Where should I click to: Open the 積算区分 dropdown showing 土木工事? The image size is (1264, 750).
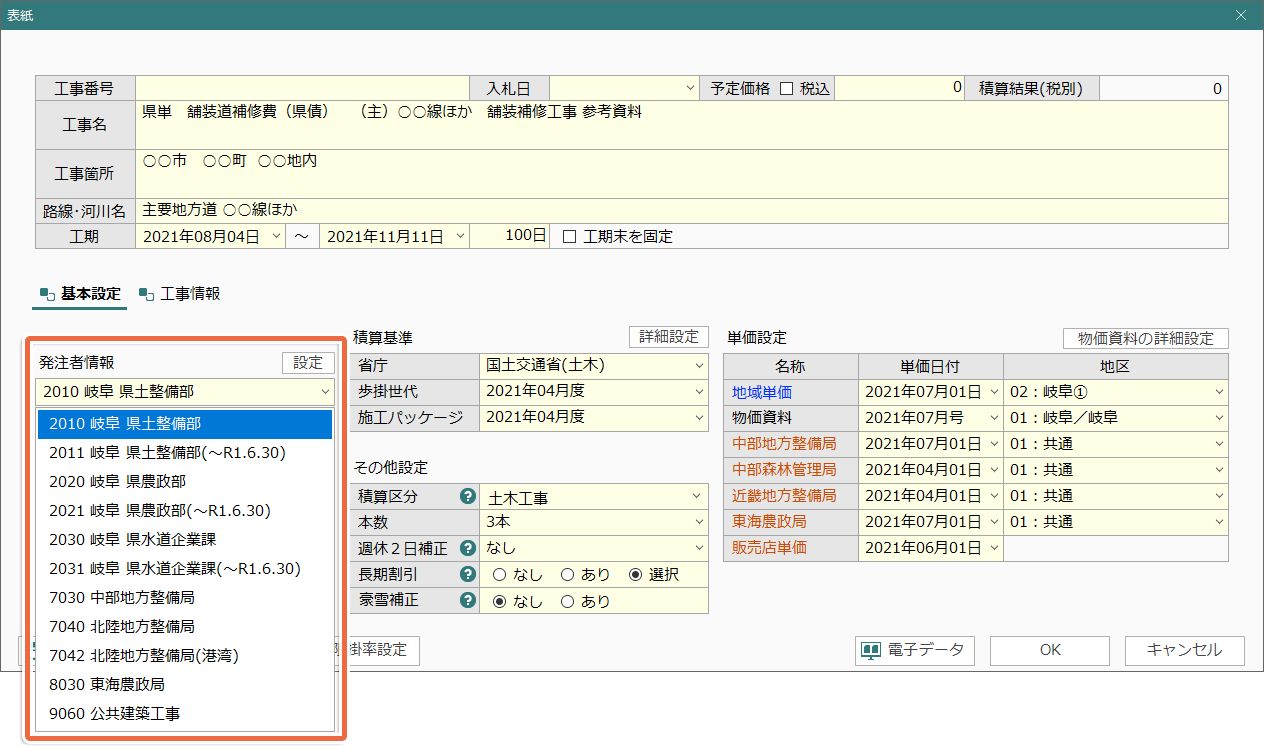pos(698,497)
